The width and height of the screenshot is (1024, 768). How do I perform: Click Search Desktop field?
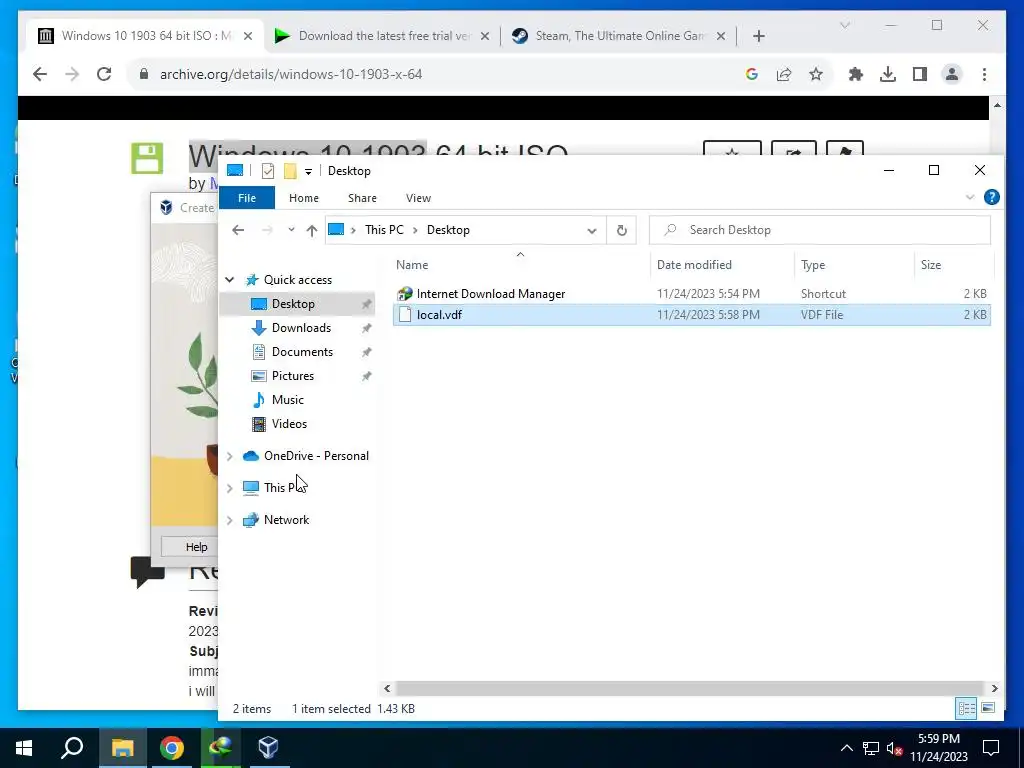[x=820, y=230]
